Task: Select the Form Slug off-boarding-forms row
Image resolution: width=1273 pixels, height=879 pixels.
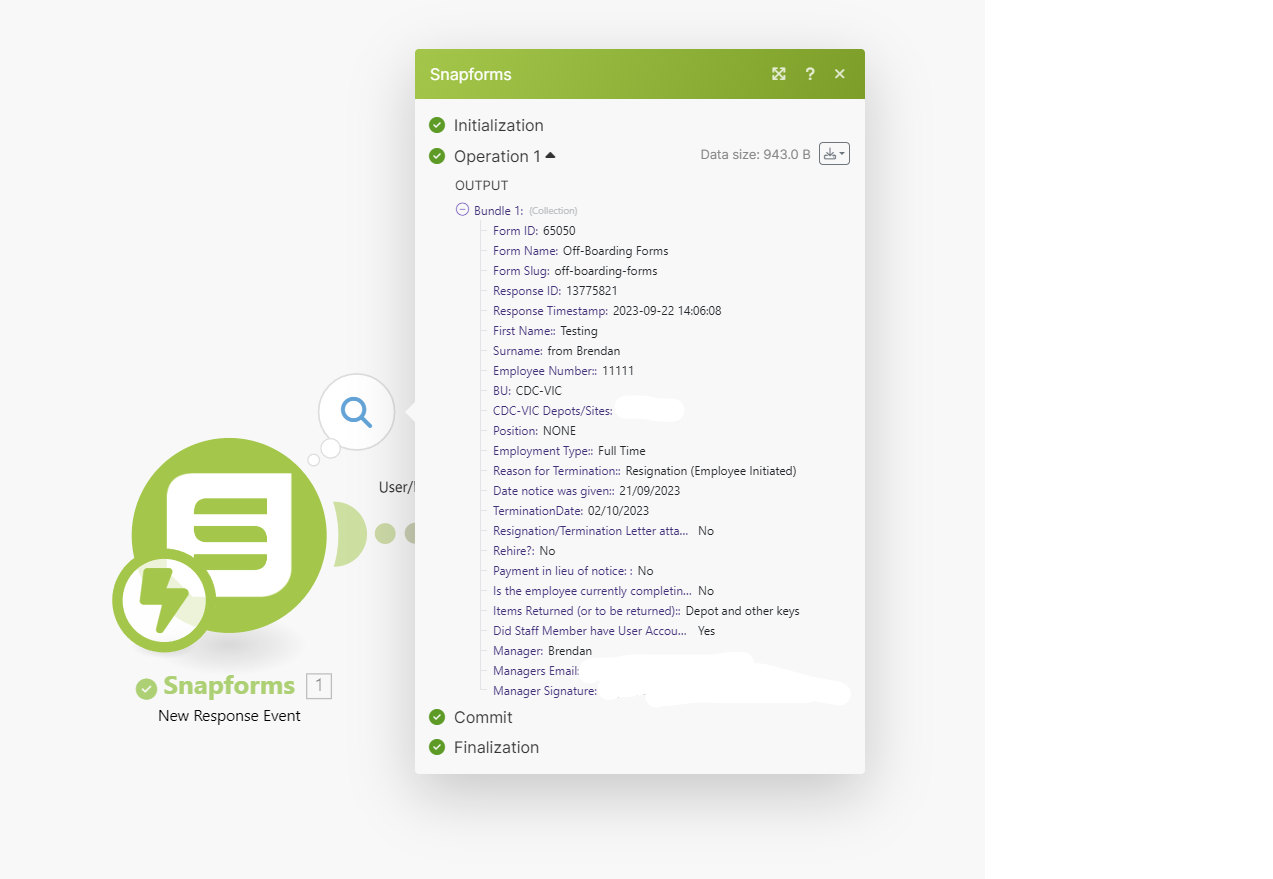Action: (575, 271)
